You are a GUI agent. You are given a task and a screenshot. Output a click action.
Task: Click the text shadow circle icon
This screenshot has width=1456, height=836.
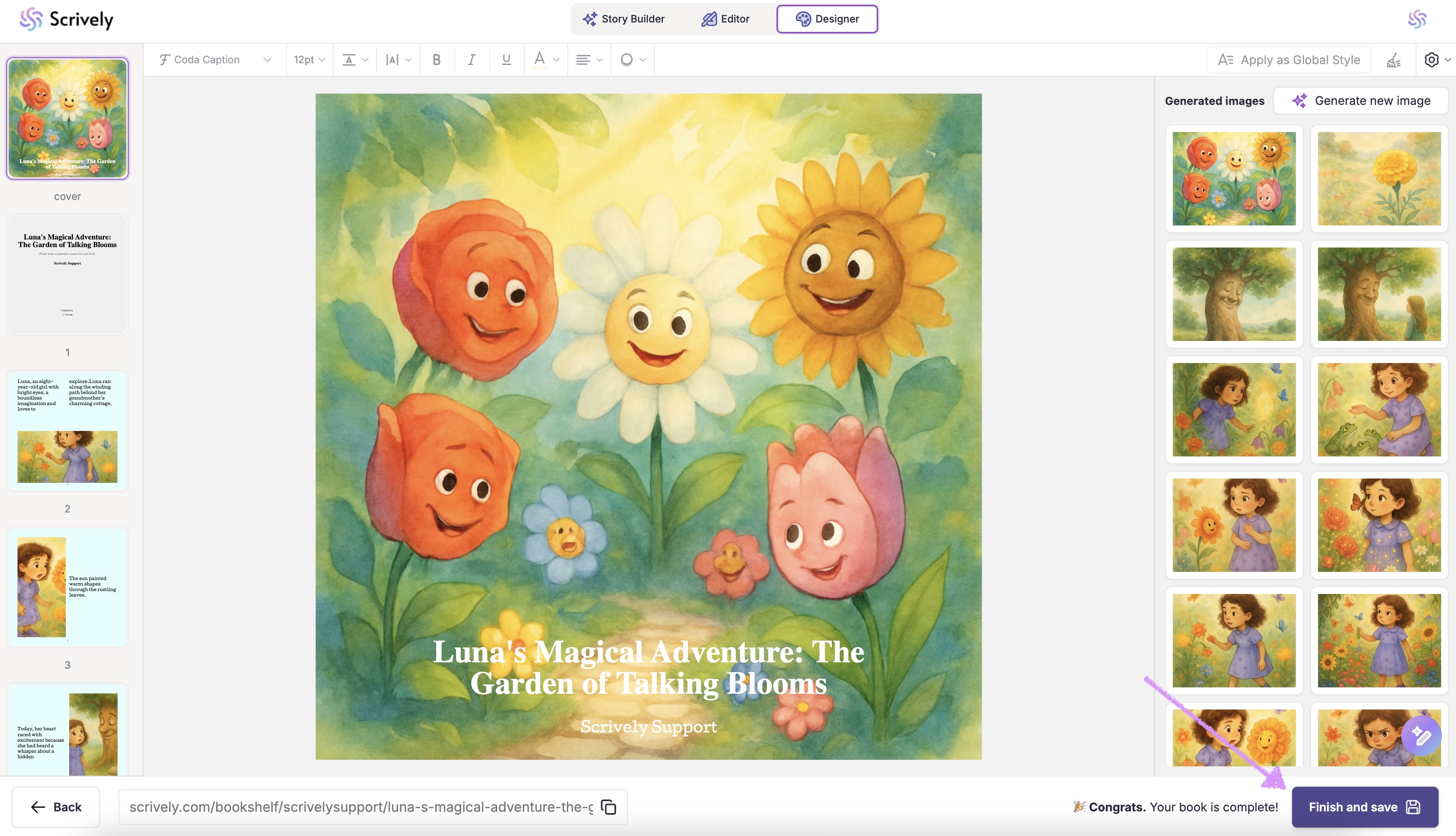[x=627, y=60]
